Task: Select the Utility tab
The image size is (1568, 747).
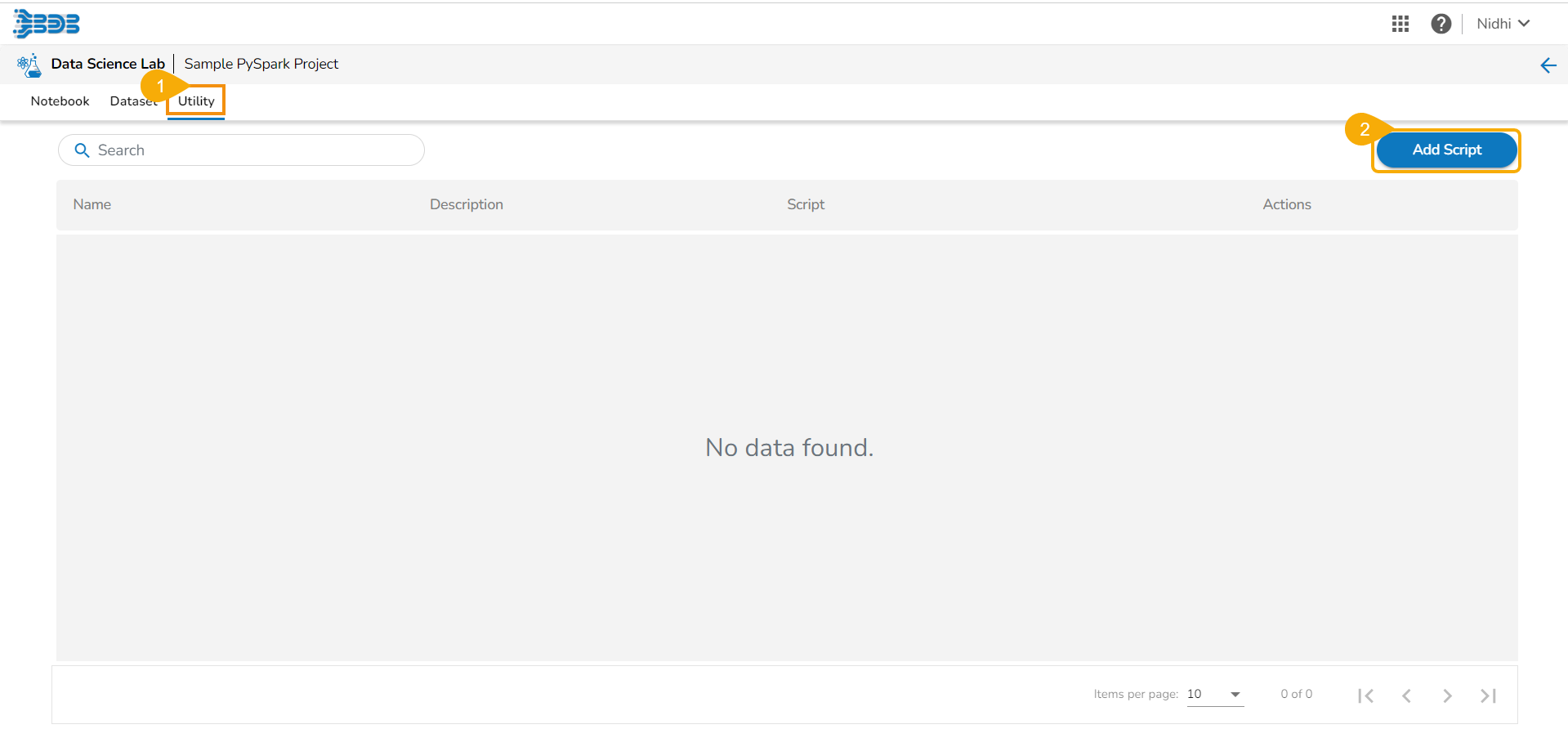Action: point(196,101)
